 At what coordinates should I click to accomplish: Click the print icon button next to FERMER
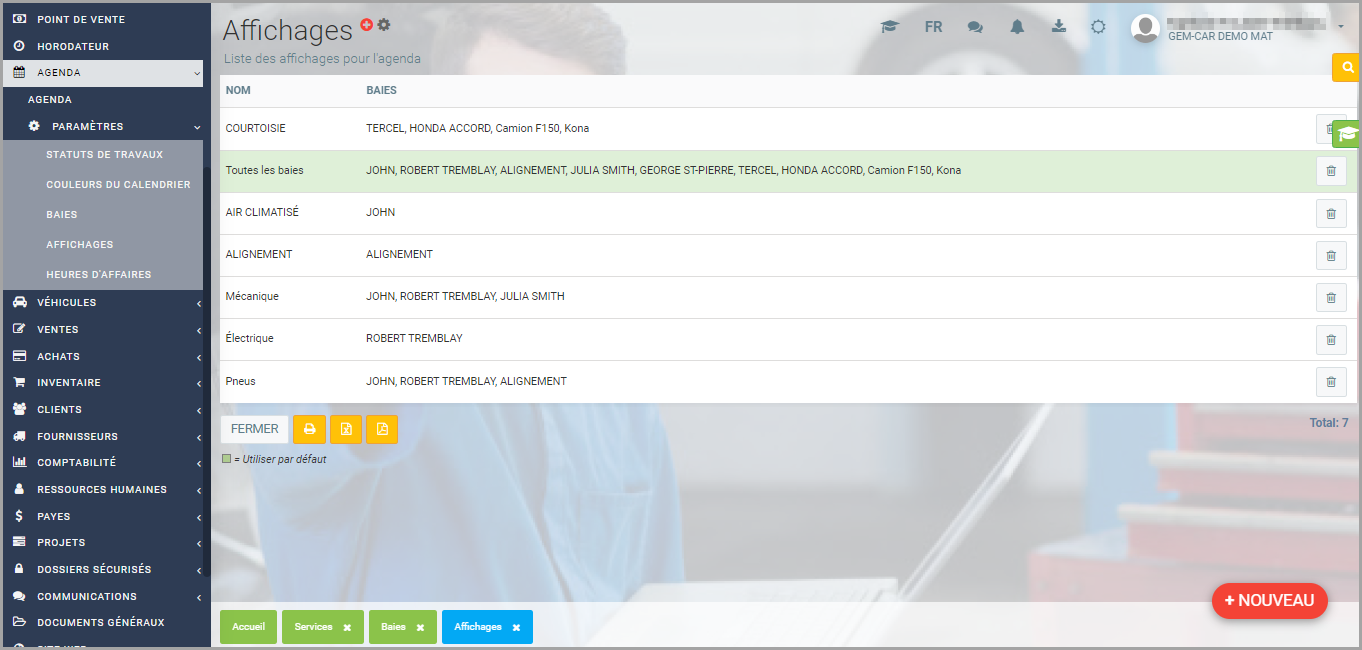click(310, 429)
